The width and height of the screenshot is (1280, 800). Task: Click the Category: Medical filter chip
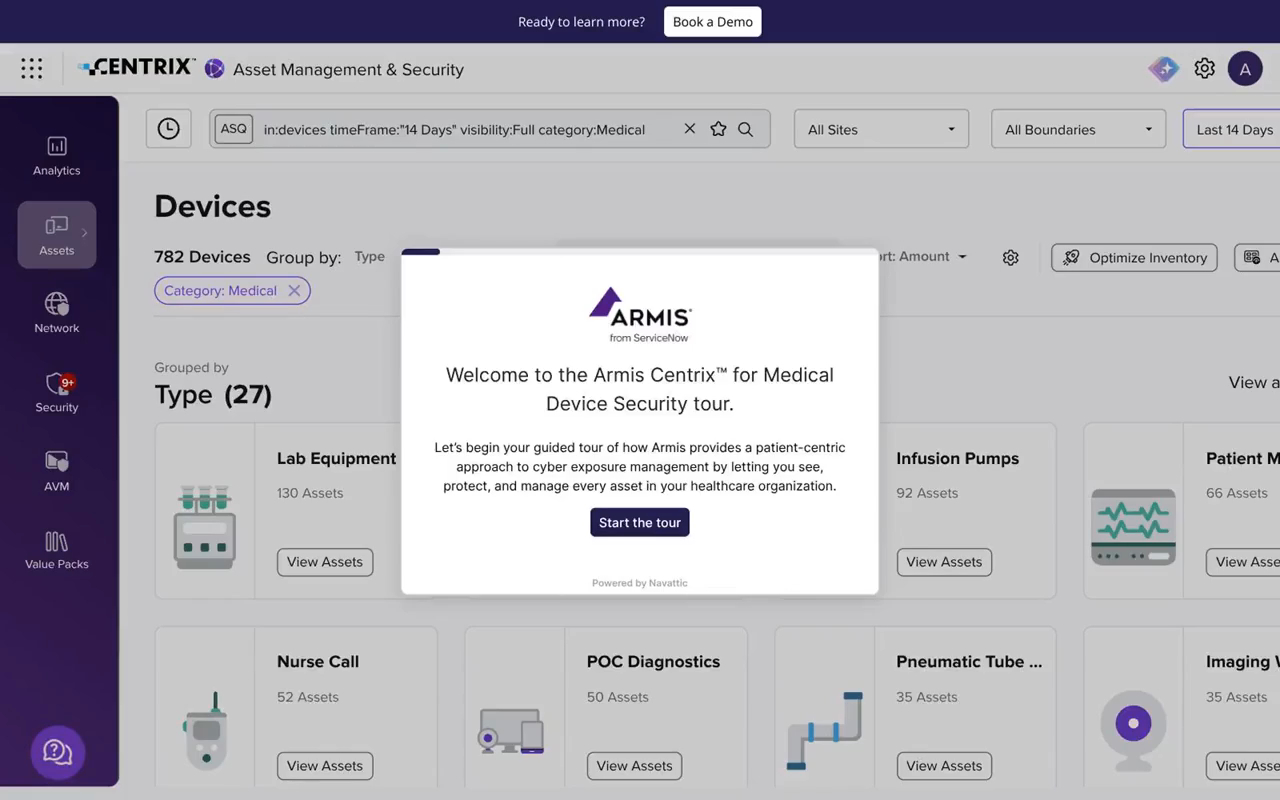click(x=232, y=290)
